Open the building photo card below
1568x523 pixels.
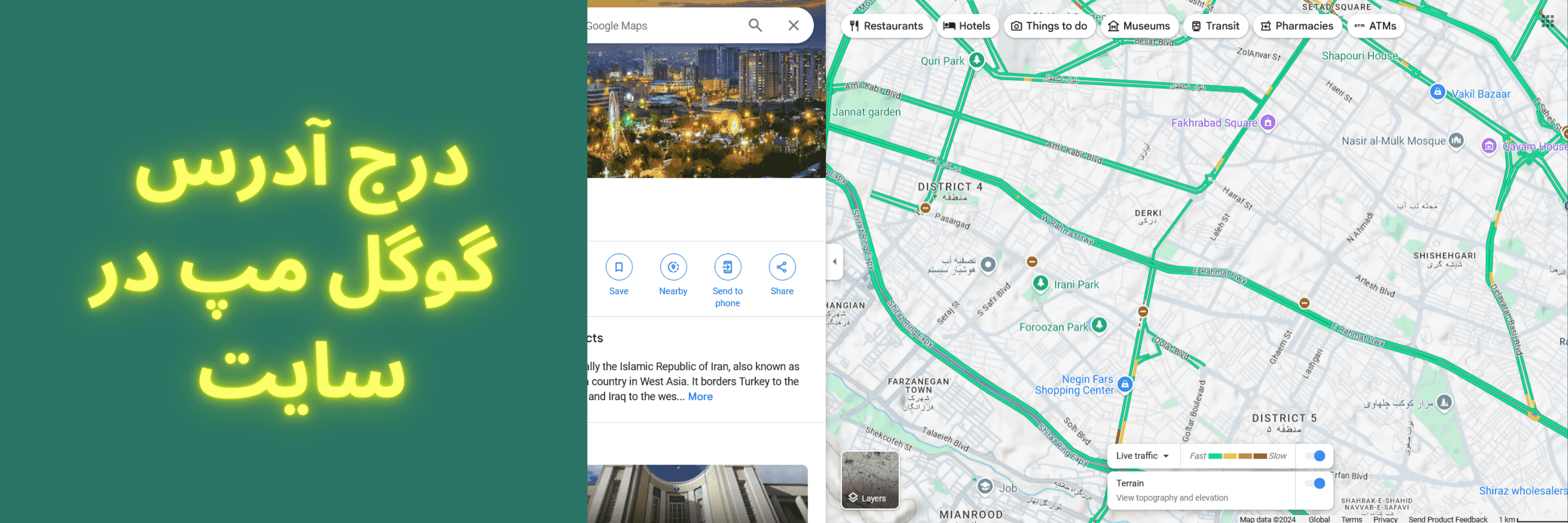(698, 494)
